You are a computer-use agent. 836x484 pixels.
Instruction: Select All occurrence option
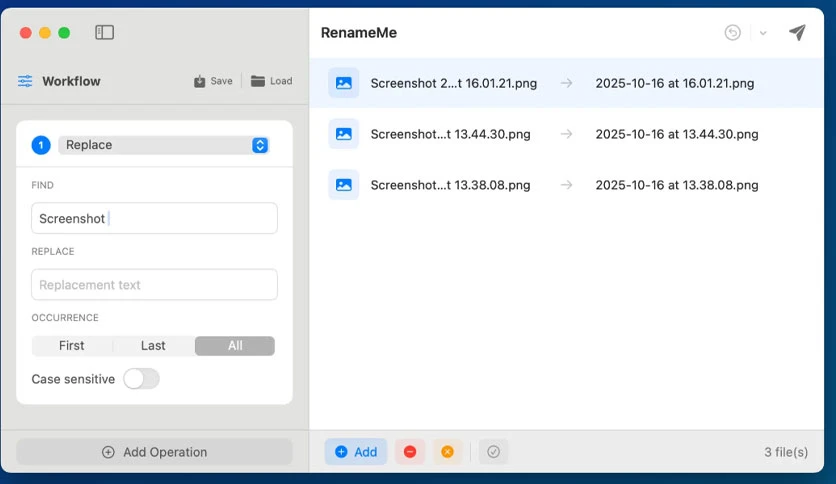coord(235,346)
